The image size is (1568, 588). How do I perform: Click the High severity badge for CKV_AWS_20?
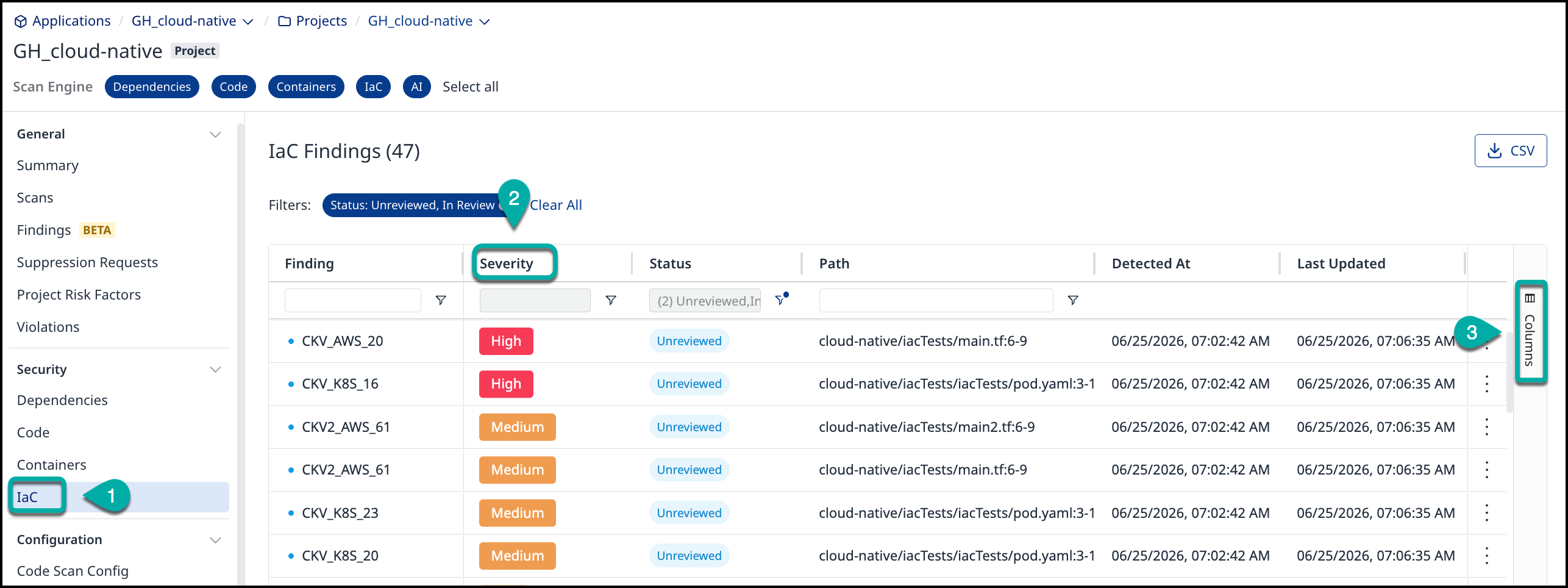(x=506, y=341)
